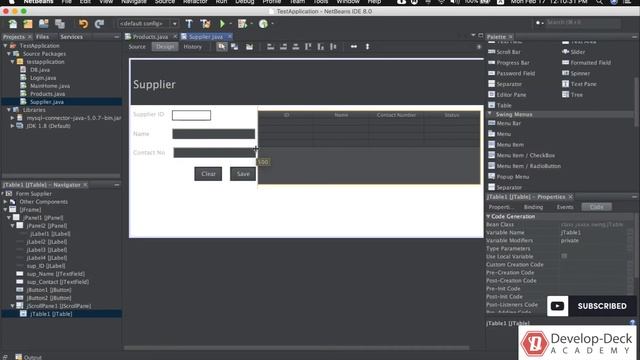
Task: Pick Spinner component from the palette
Action: pos(576,73)
